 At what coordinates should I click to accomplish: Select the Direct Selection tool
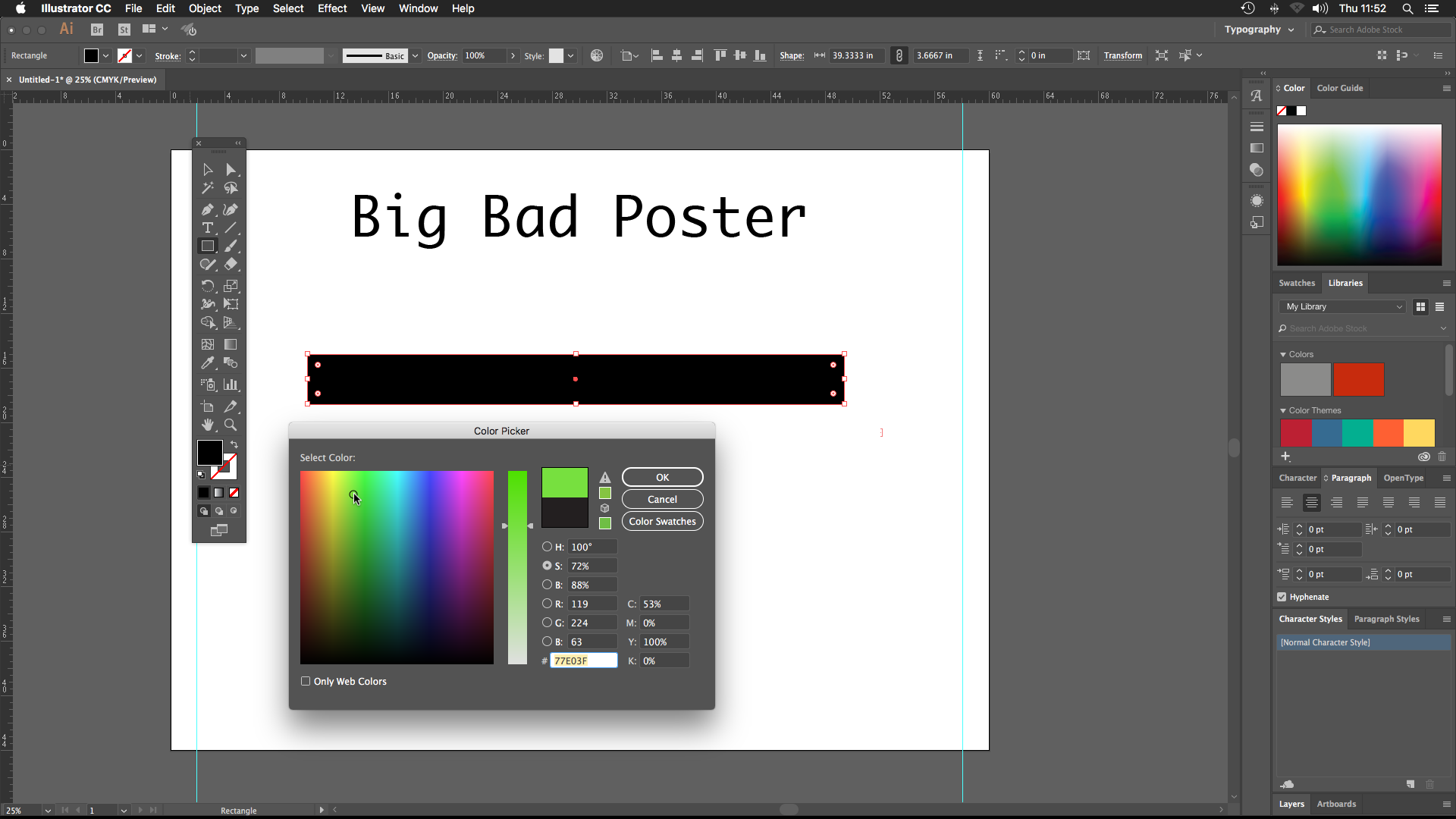pos(231,170)
